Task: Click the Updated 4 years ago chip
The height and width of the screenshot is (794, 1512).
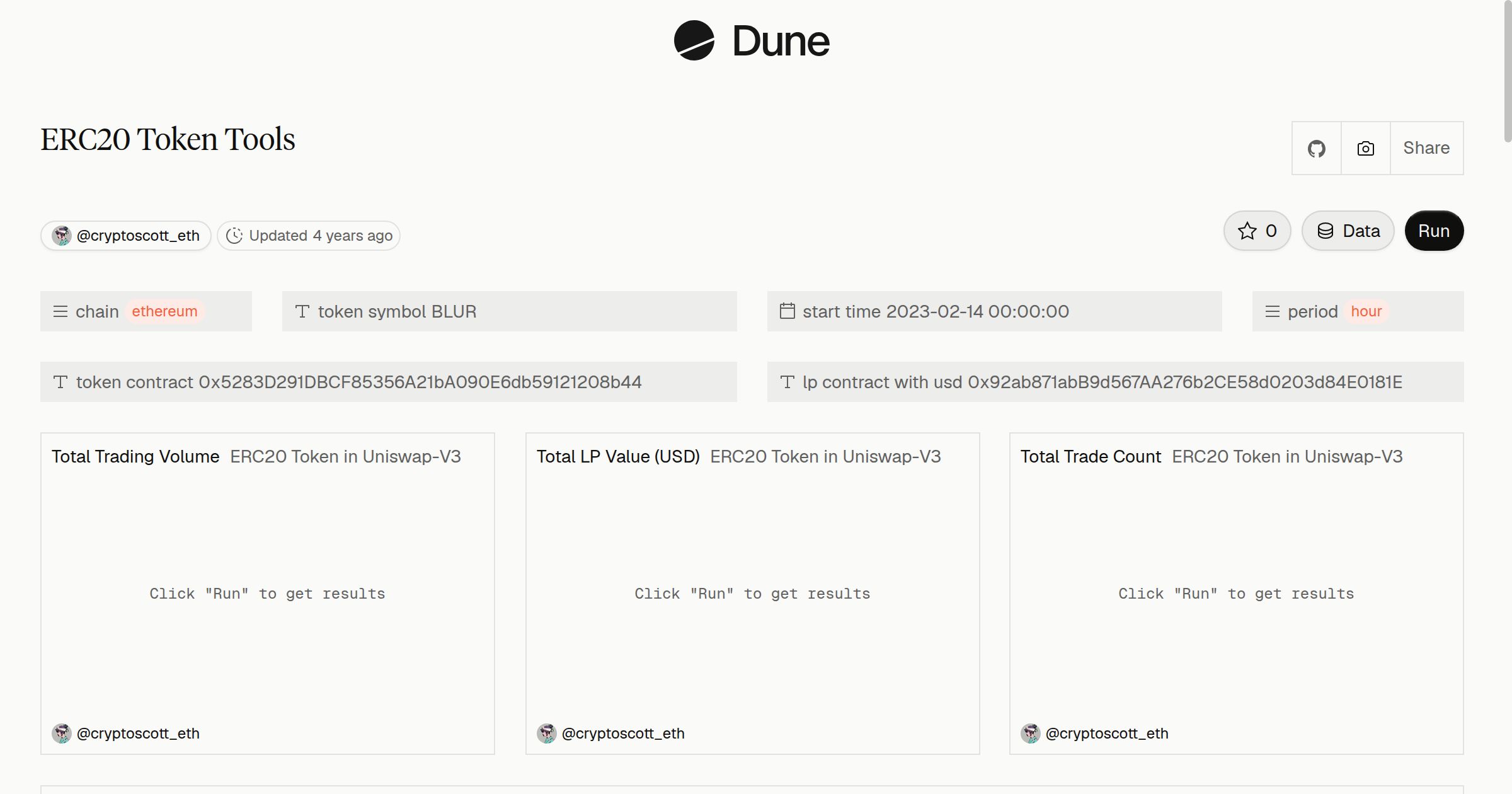Action: pos(309,236)
